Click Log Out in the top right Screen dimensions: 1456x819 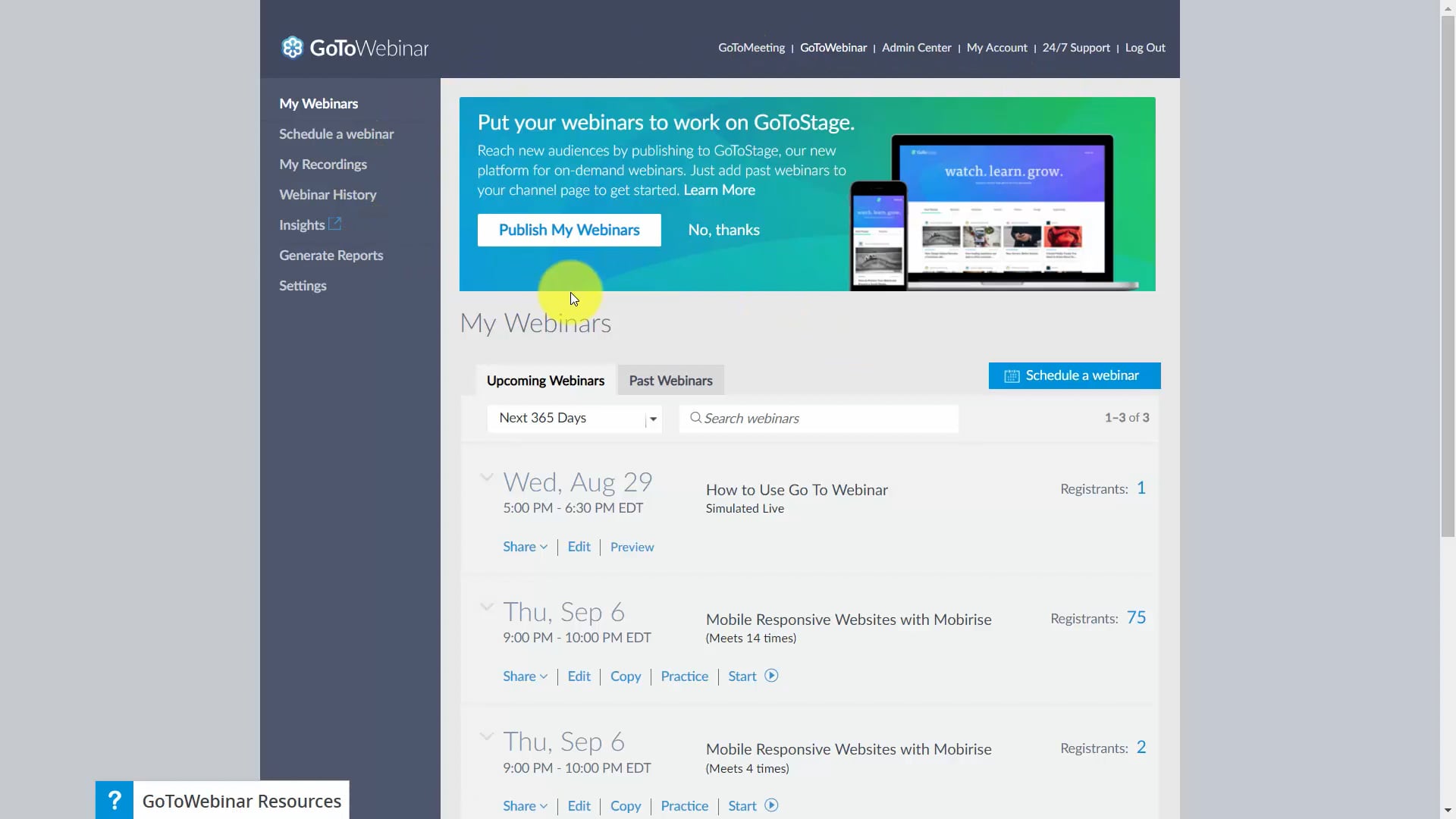coord(1144,47)
